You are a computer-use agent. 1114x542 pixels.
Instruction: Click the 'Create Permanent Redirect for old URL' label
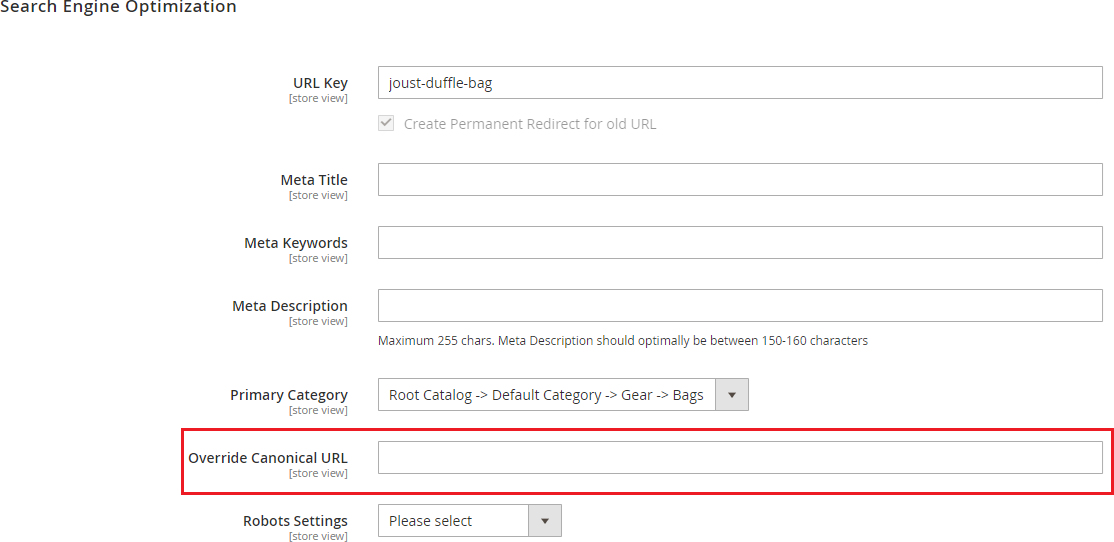[x=529, y=124]
